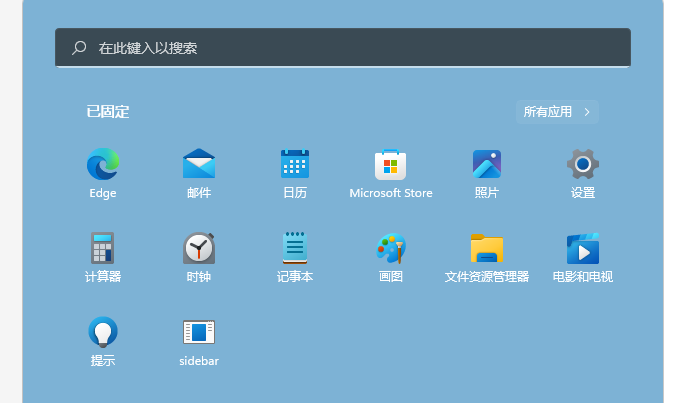Click the magnifier icon in search bar

[79, 47]
